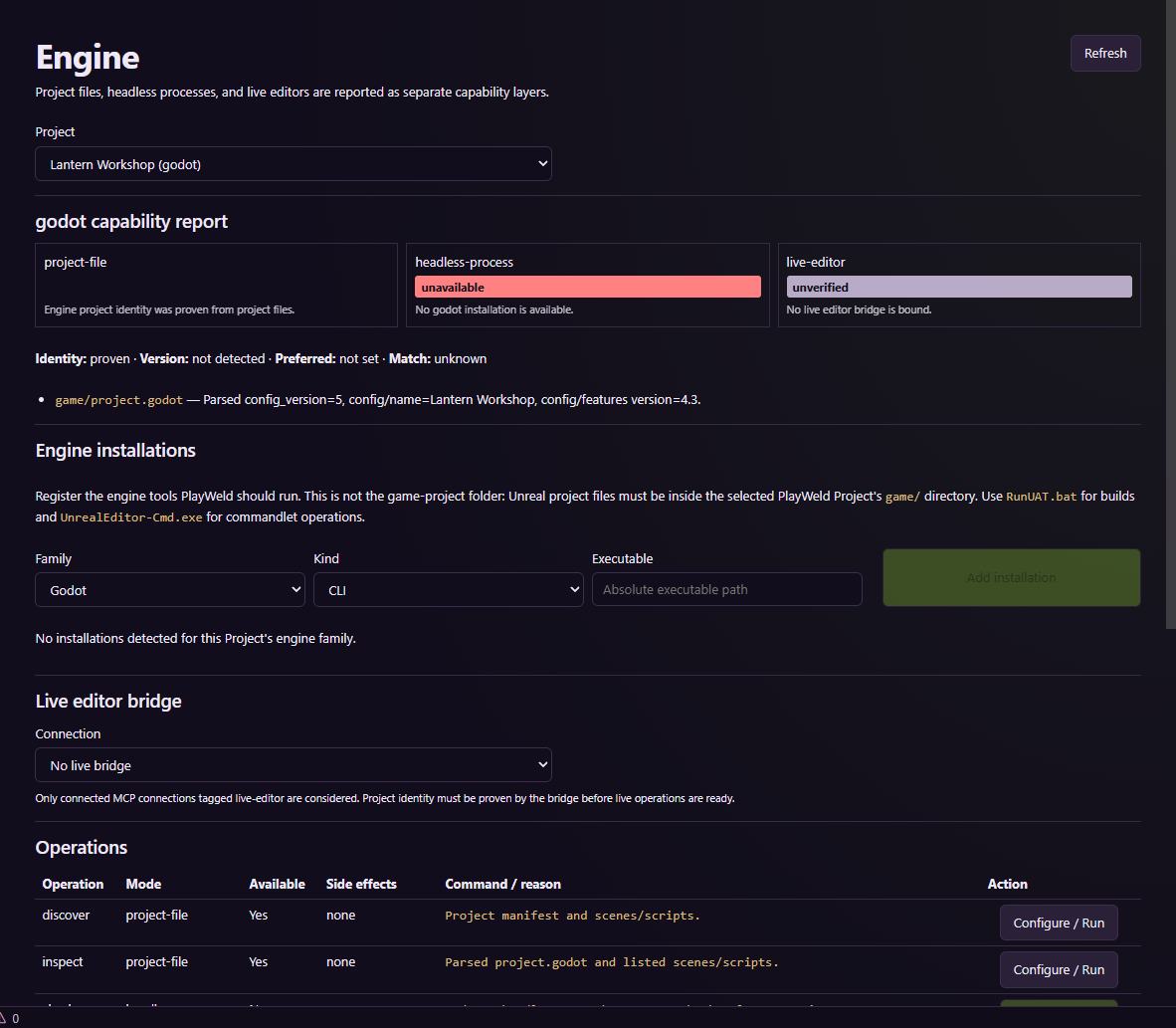
Task: Click 'Parsed project.godot and listed scenes/scripts.' text
Action: click(612, 962)
